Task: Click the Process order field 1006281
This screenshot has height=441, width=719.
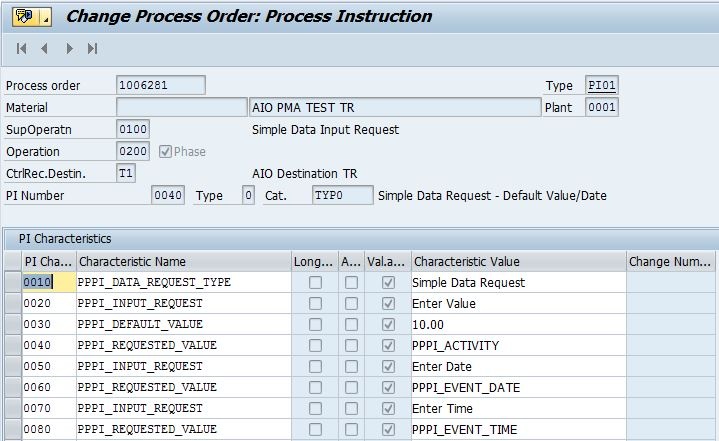Action: pyautogui.click(x=160, y=85)
